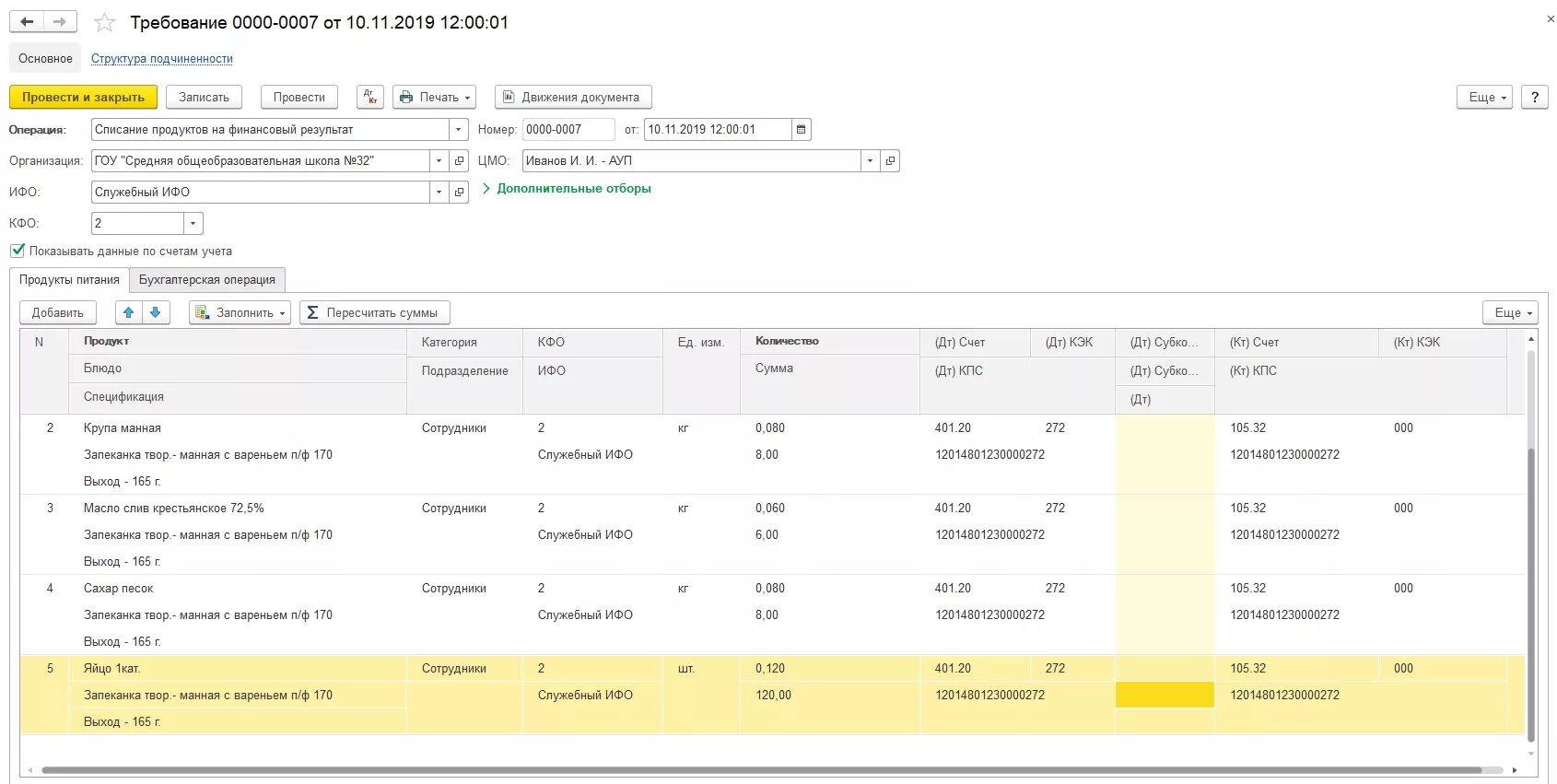Click Провести и закрыть button
The width and height of the screenshot is (1557, 784).
(x=84, y=97)
